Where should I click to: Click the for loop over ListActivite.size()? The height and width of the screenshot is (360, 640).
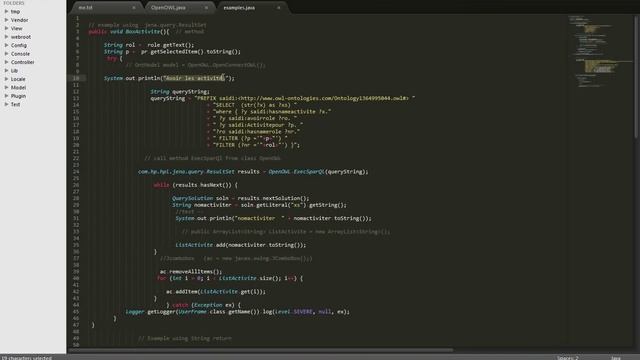coord(230,278)
